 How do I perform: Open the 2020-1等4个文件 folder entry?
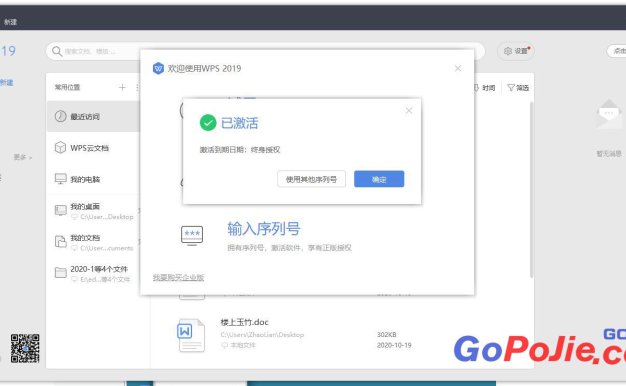93,273
